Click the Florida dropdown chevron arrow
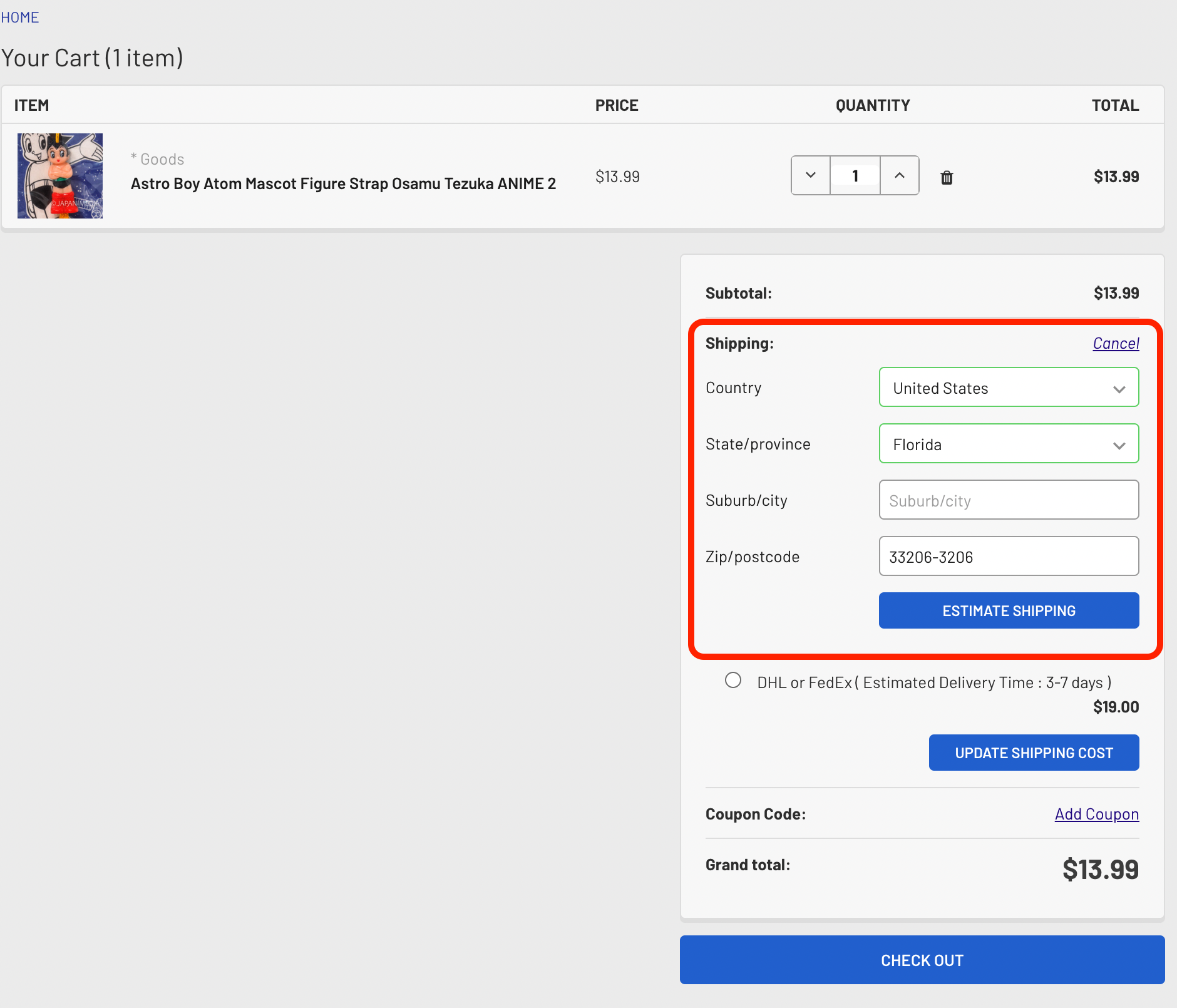The width and height of the screenshot is (1177, 1008). pyautogui.click(x=1119, y=445)
